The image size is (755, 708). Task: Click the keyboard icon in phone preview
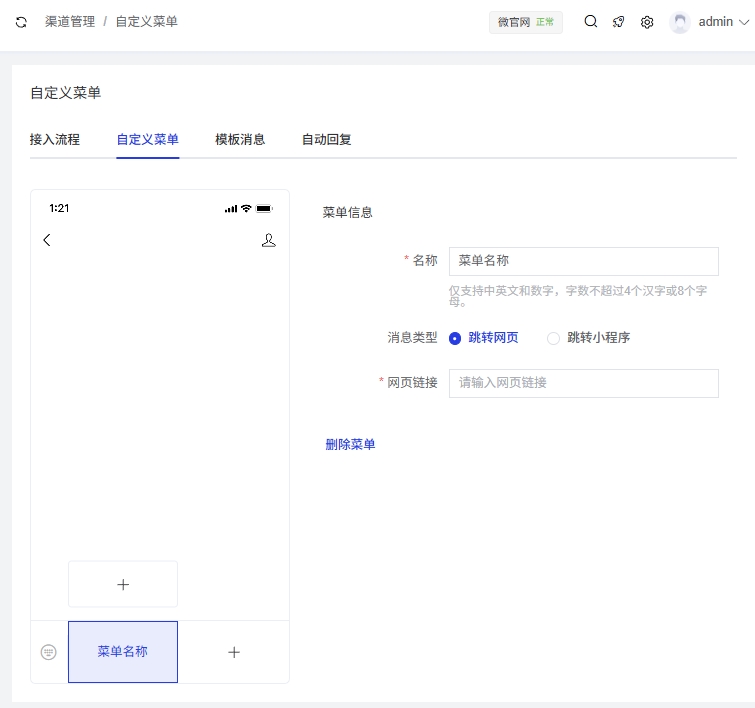(x=49, y=652)
